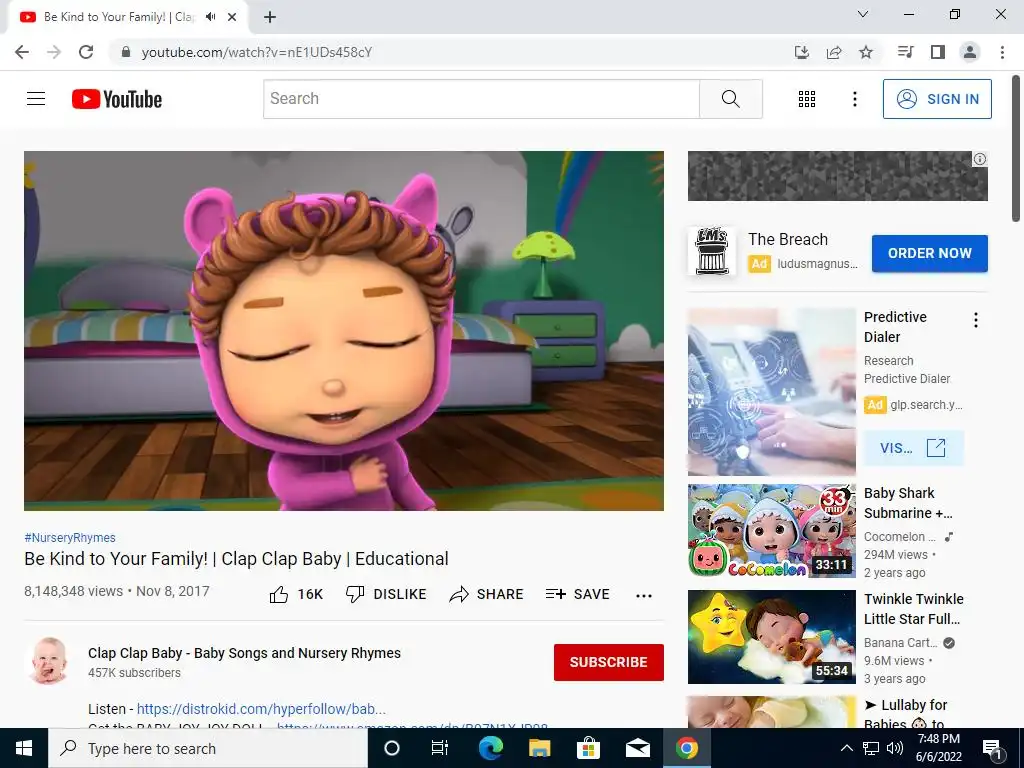Image resolution: width=1024 pixels, height=768 pixels.
Task: Click the video player to pause
Action: tap(344, 330)
